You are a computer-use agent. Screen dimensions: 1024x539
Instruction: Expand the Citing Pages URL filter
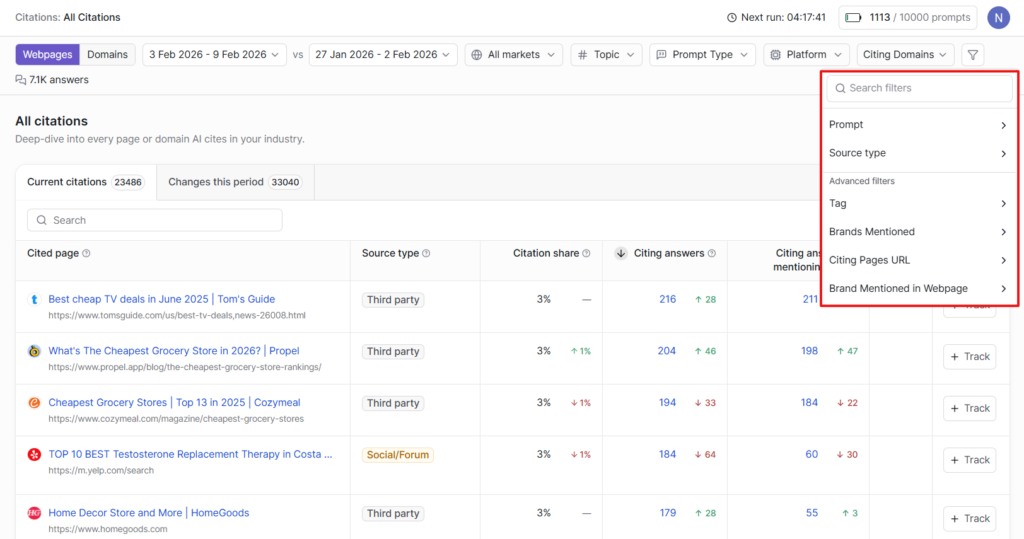(918, 260)
